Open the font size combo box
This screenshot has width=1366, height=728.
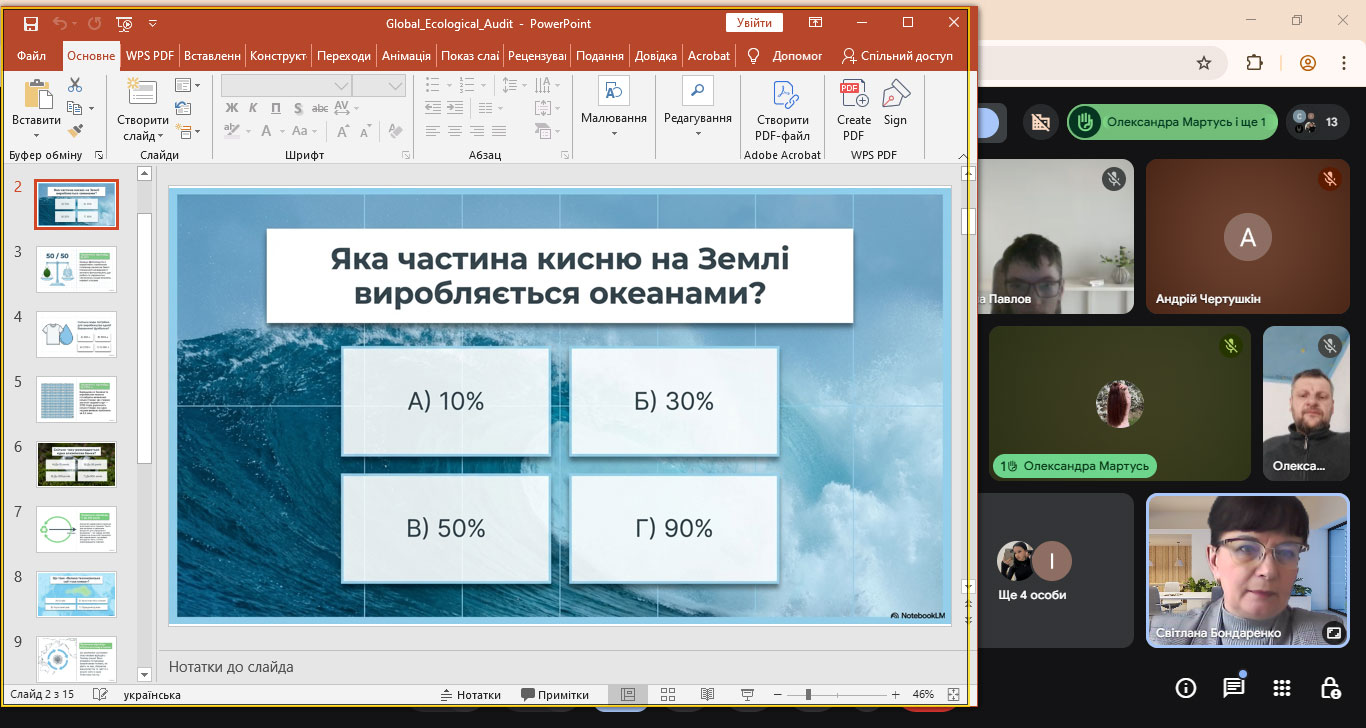(378, 85)
